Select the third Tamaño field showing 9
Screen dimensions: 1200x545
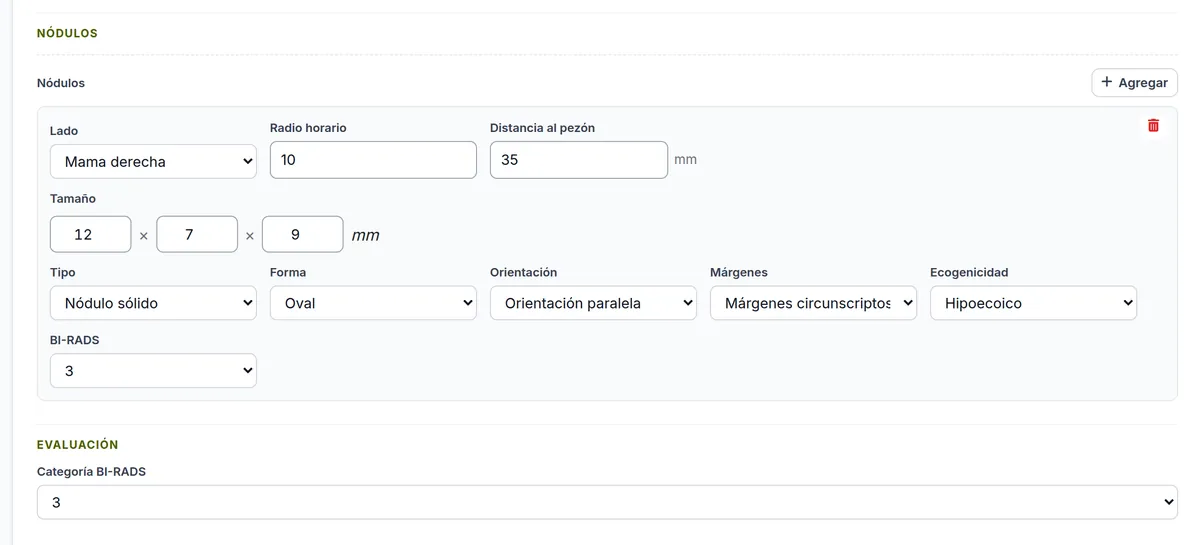[303, 234]
